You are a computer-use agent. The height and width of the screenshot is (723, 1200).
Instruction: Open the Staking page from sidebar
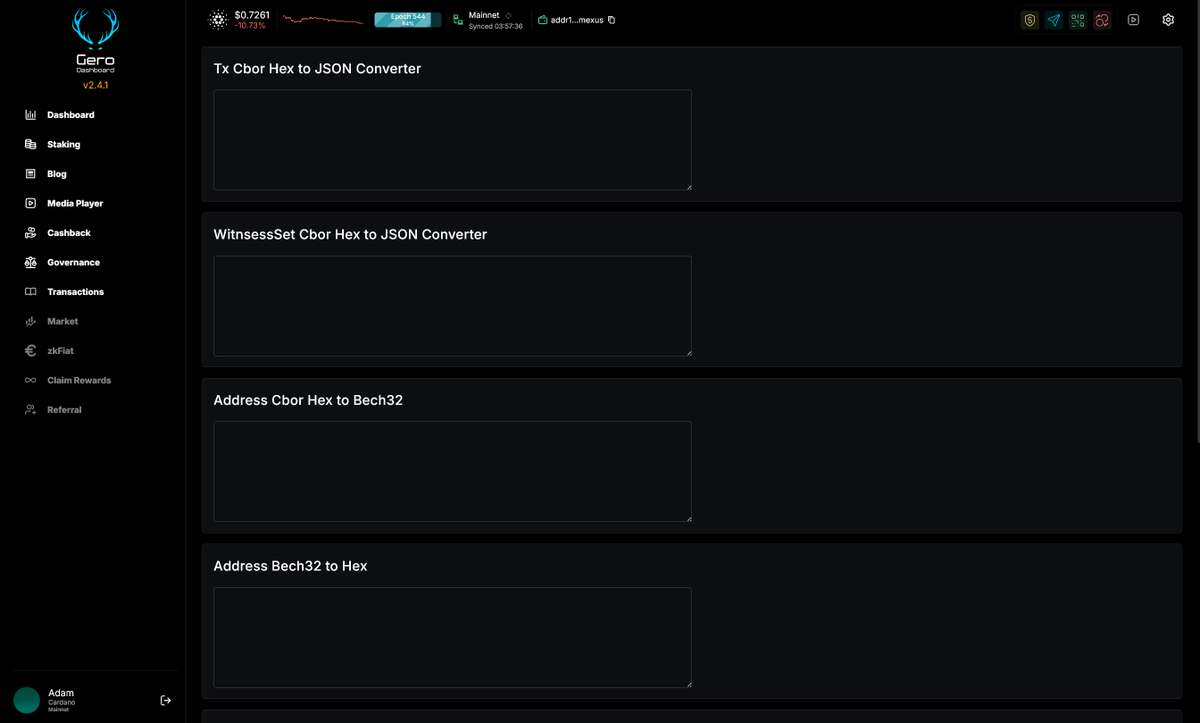pos(63,144)
